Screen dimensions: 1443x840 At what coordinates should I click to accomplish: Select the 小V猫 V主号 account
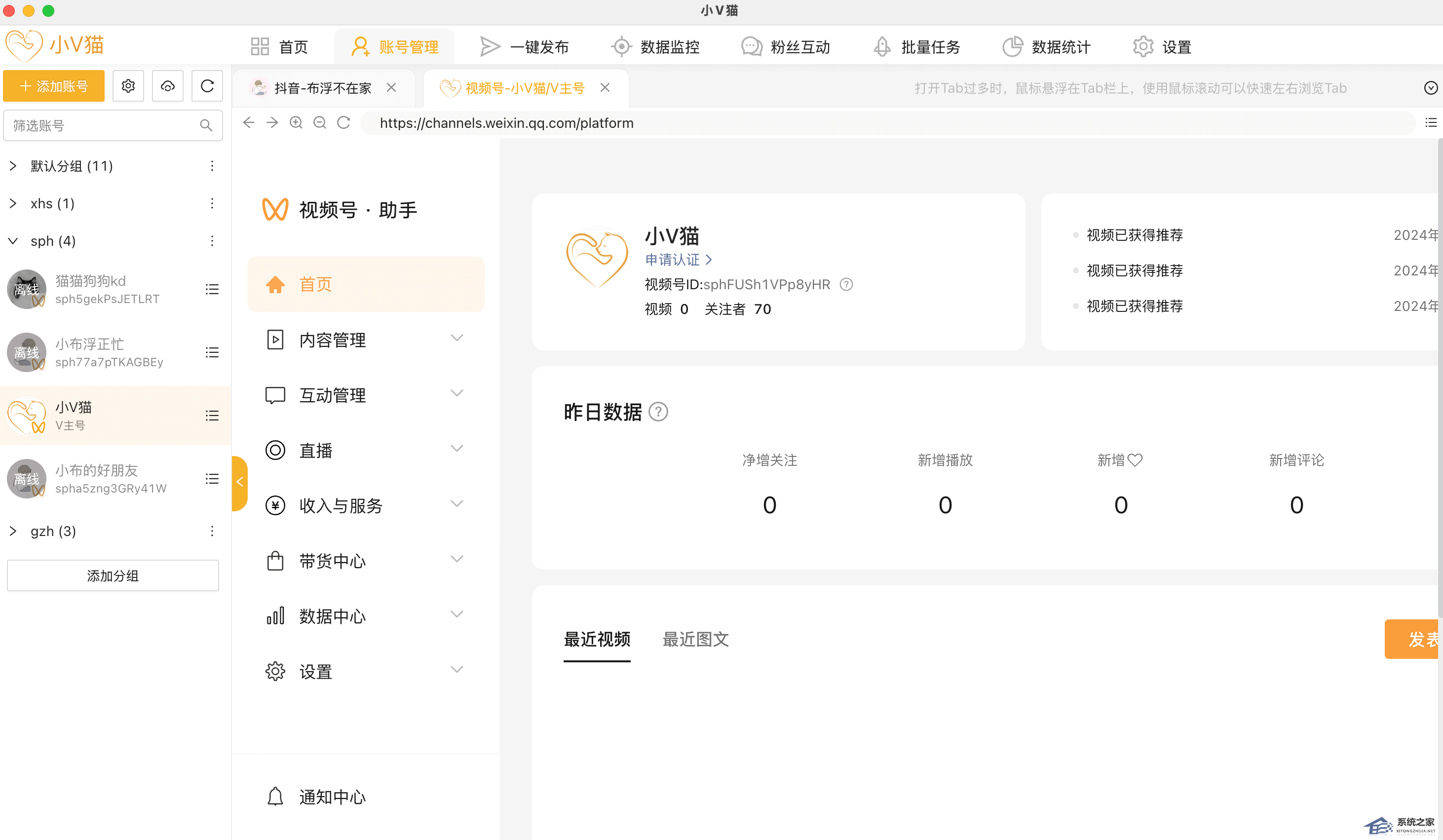(x=115, y=416)
